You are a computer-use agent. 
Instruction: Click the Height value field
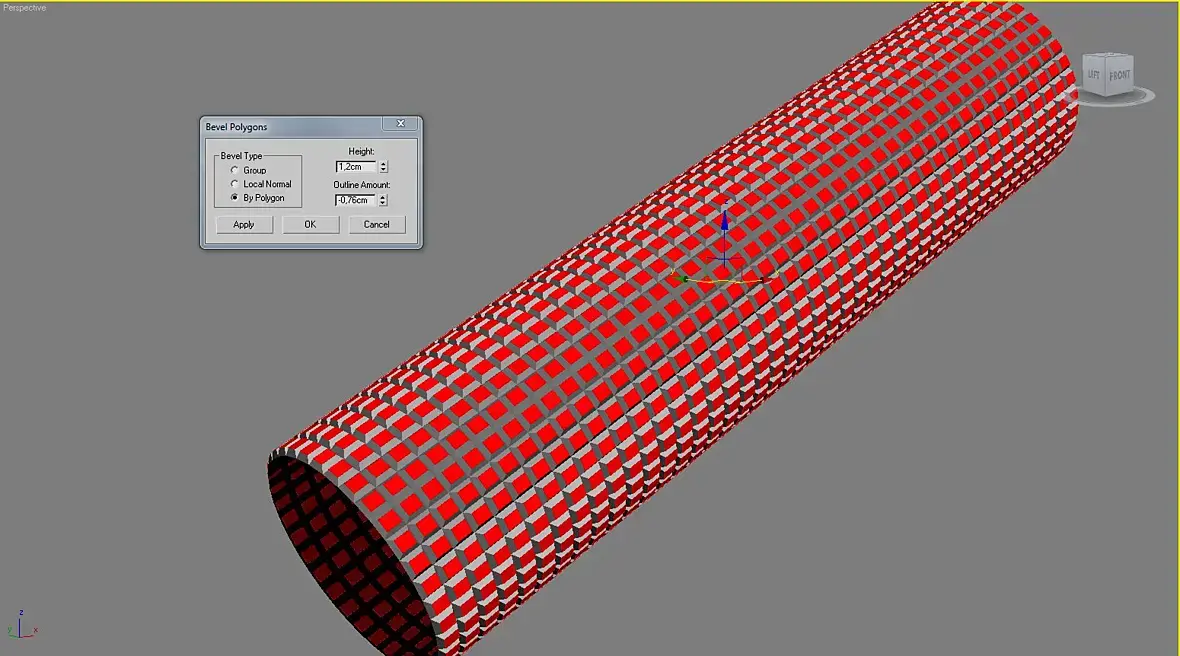pos(356,167)
